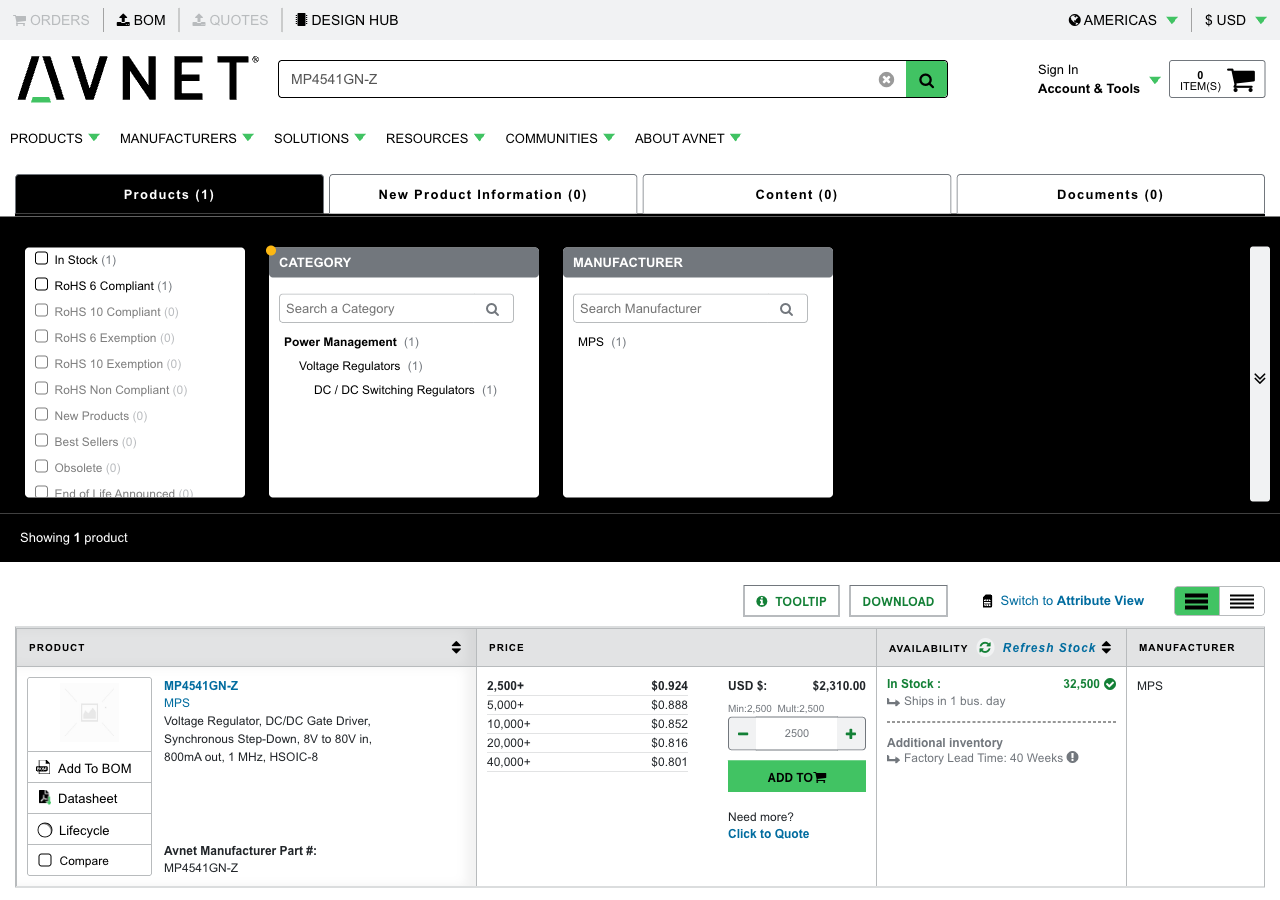Check the RoHS 10 Compliant filter
The width and height of the screenshot is (1280, 900).
tap(41, 310)
